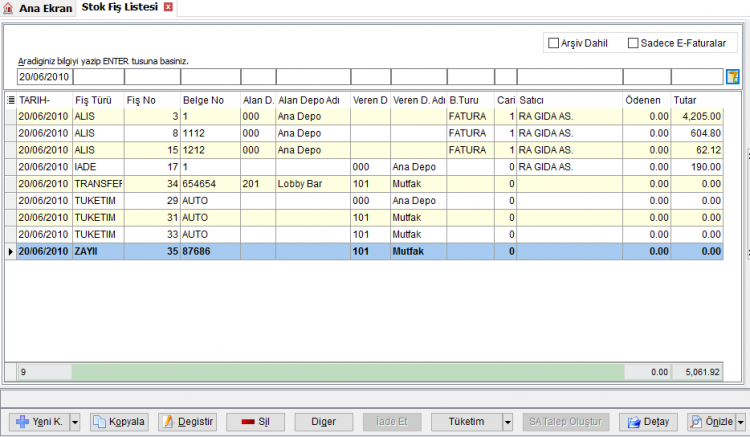Click the B.Turu column header

471,100
